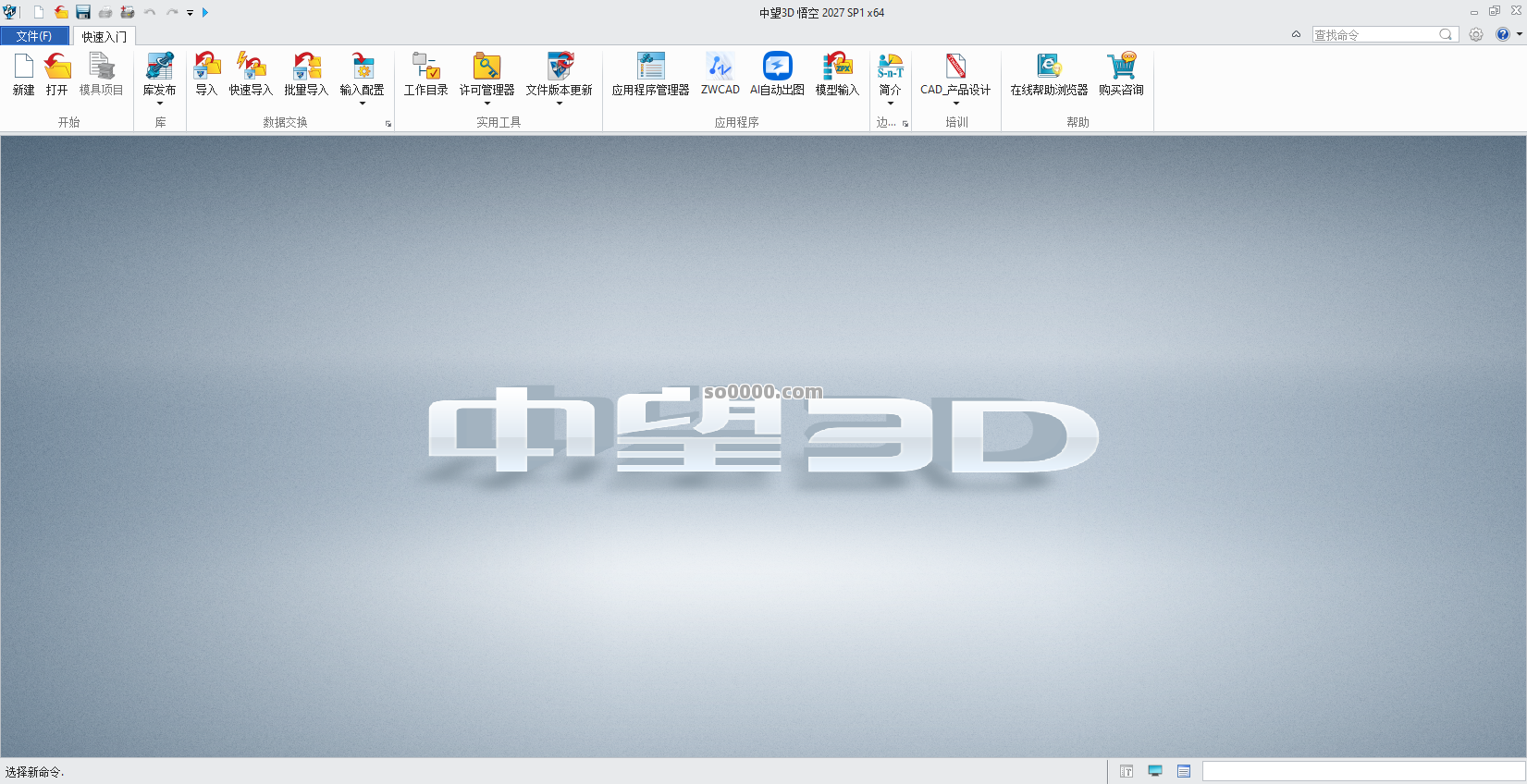Click the 模具项目 mold project icon

[x=101, y=67]
